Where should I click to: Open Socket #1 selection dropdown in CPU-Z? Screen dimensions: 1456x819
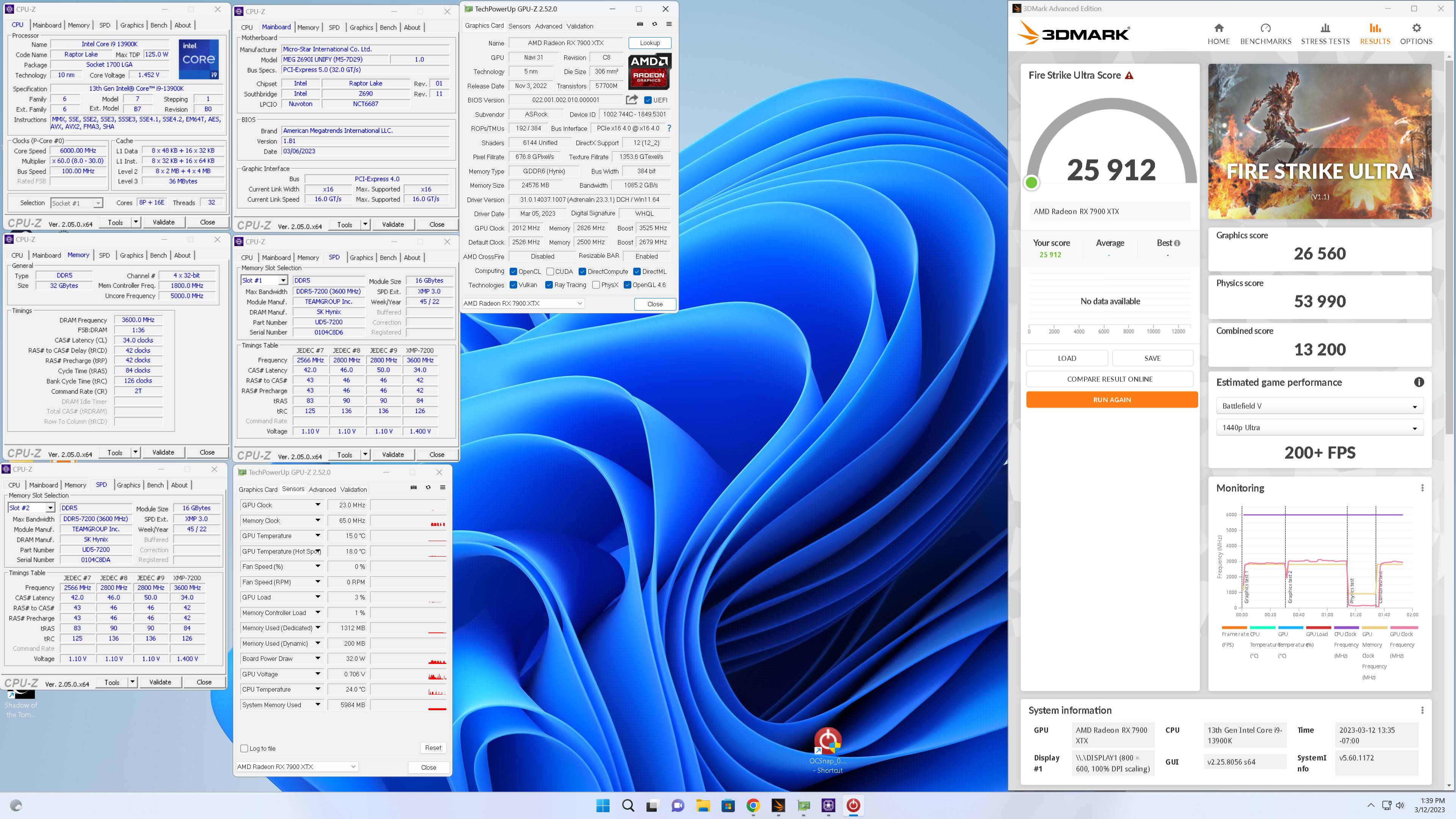[76, 203]
